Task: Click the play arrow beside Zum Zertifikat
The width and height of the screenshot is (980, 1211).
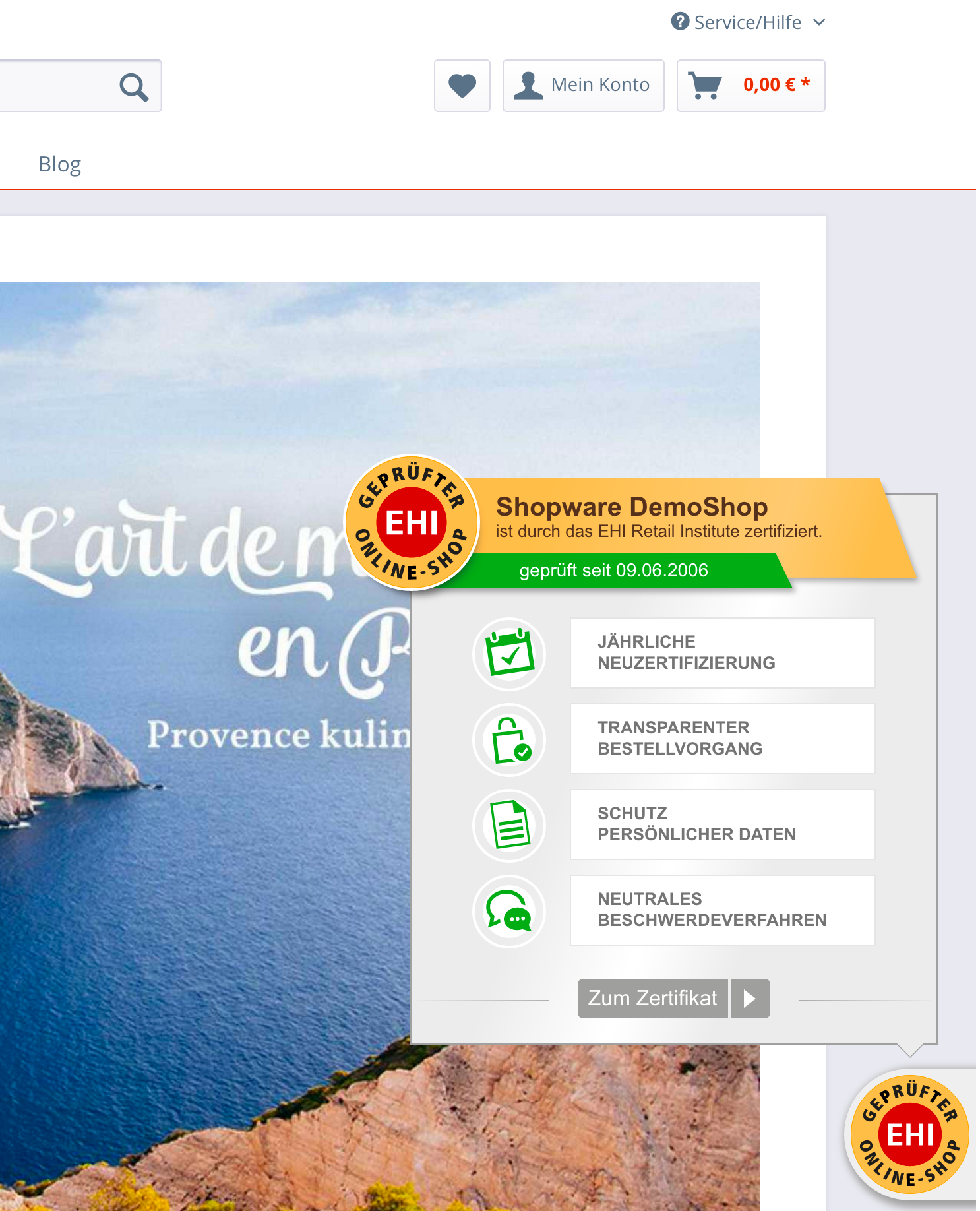Action: coord(750,999)
